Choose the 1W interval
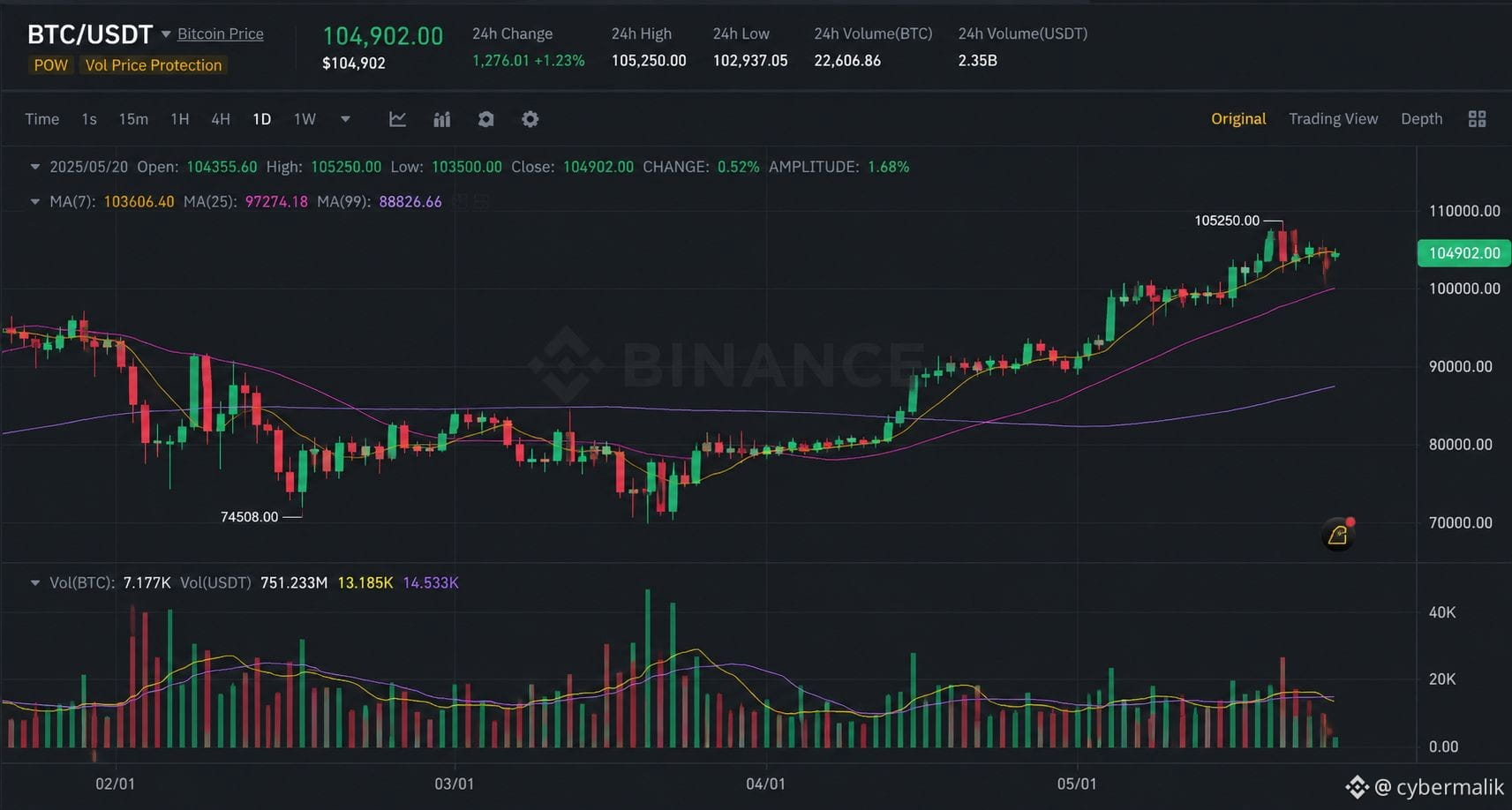 [x=305, y=119]
